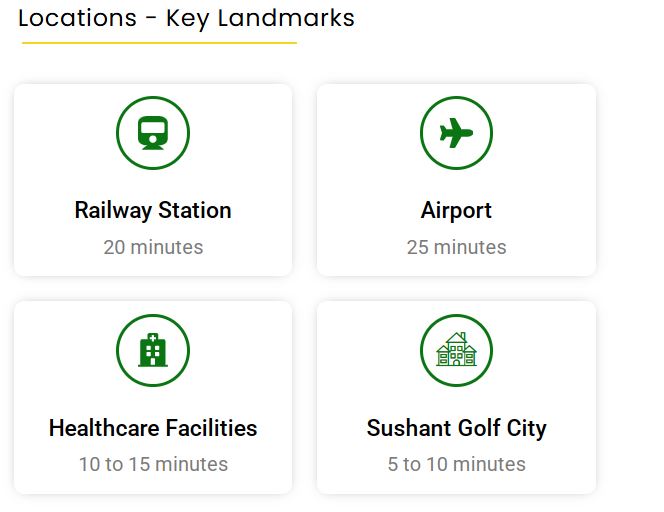Click the airplane icon for Airport
The image size is (664, 512).
pos(456,132)
